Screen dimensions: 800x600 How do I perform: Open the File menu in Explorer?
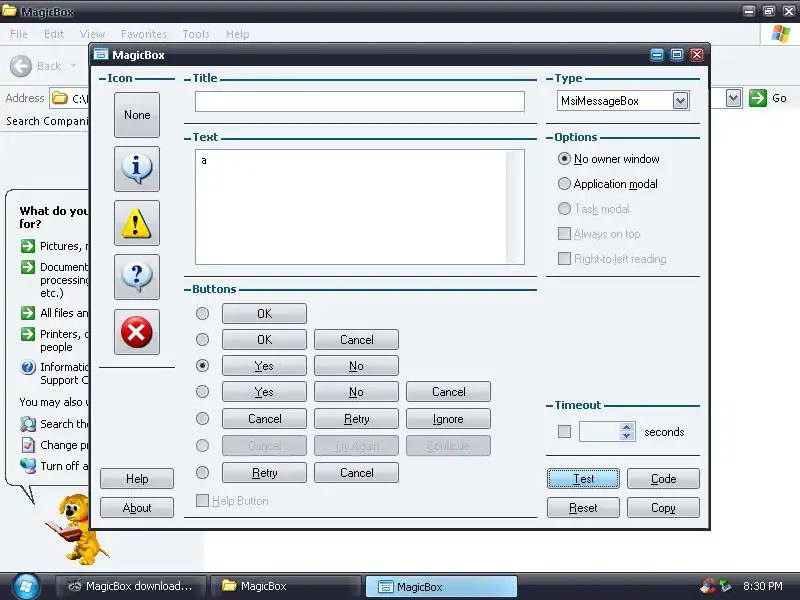coord(19,34)
